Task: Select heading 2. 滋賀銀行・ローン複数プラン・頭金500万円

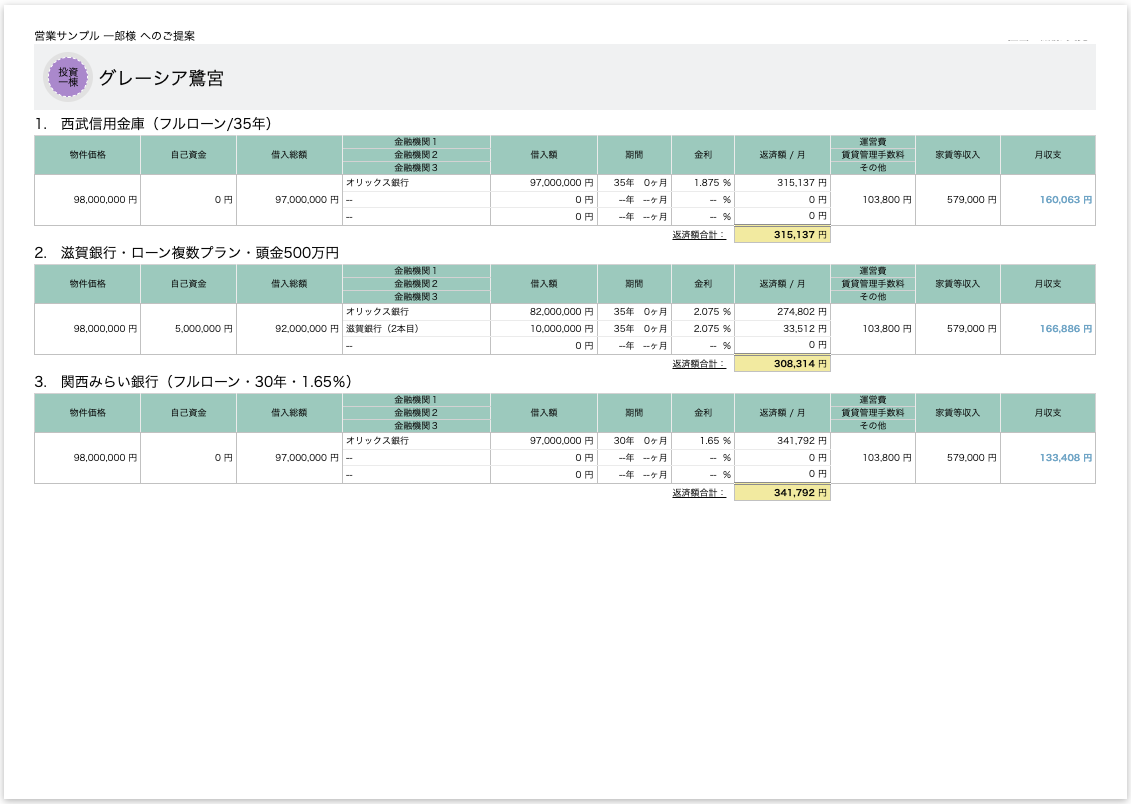Action: pos(186,252)
